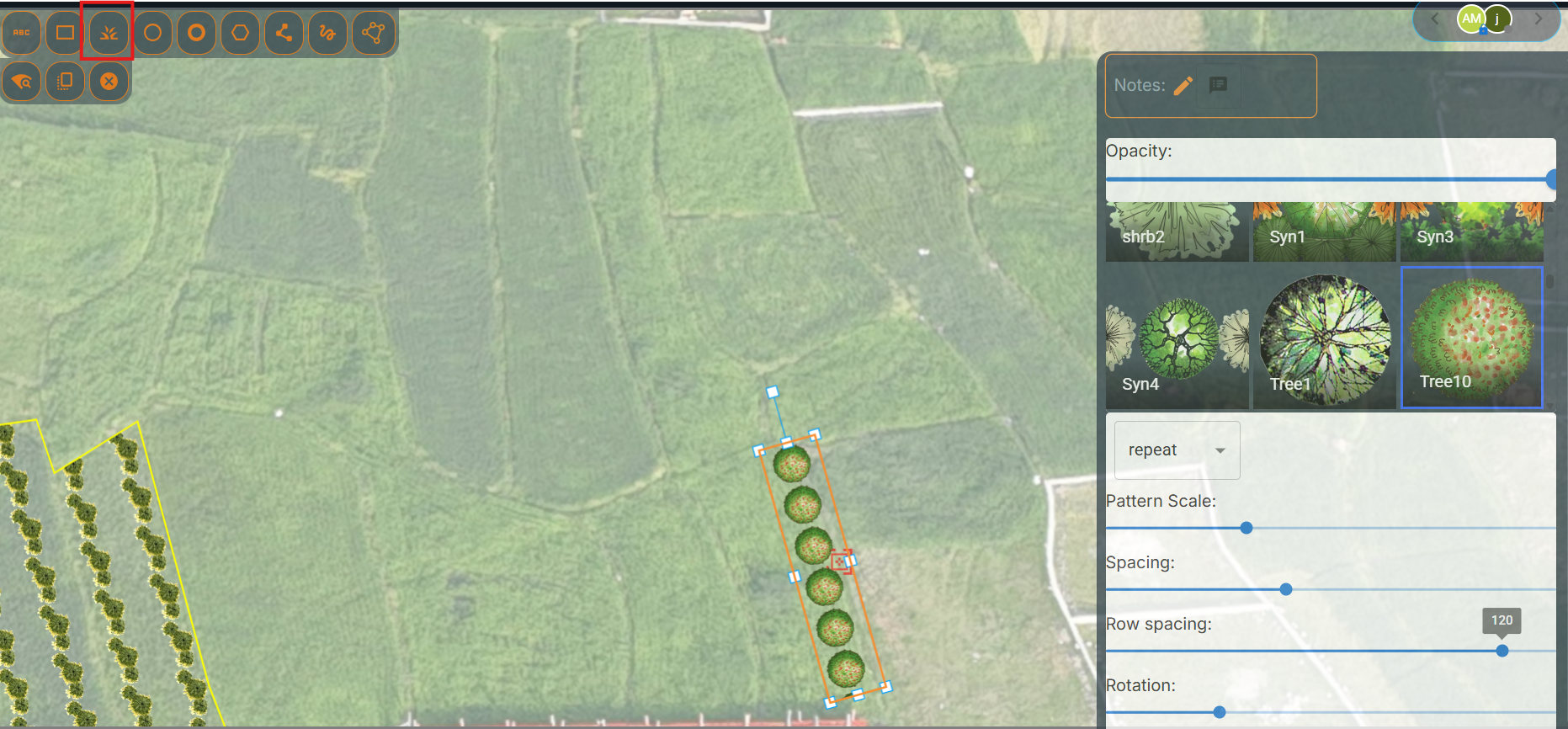Click the duplicate selection icon
The width and height of the screenshot is (1568, 729).
click(x=66, y=82)
